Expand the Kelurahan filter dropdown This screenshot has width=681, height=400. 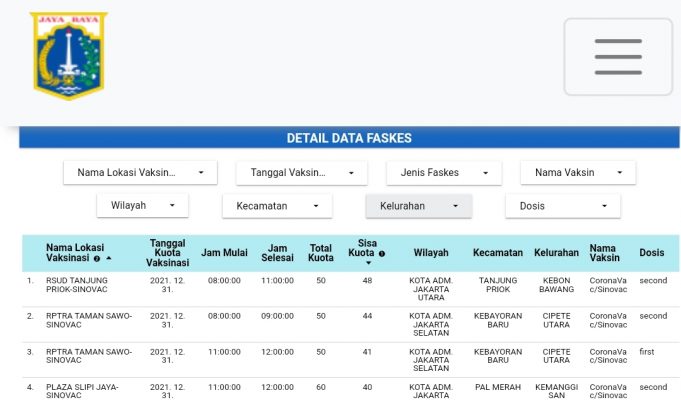pos(418,206)
